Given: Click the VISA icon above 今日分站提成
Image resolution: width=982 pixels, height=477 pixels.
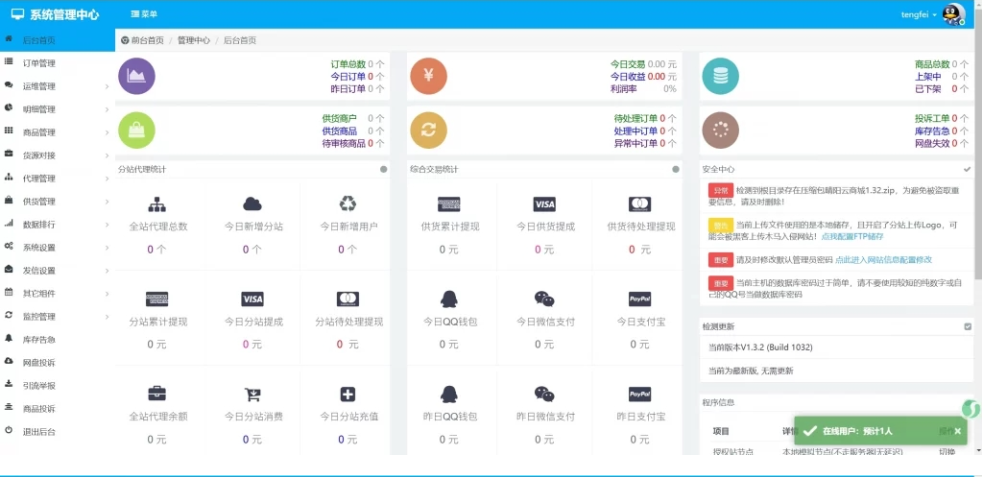Looking at the screenshot, I should coord(252,299).
